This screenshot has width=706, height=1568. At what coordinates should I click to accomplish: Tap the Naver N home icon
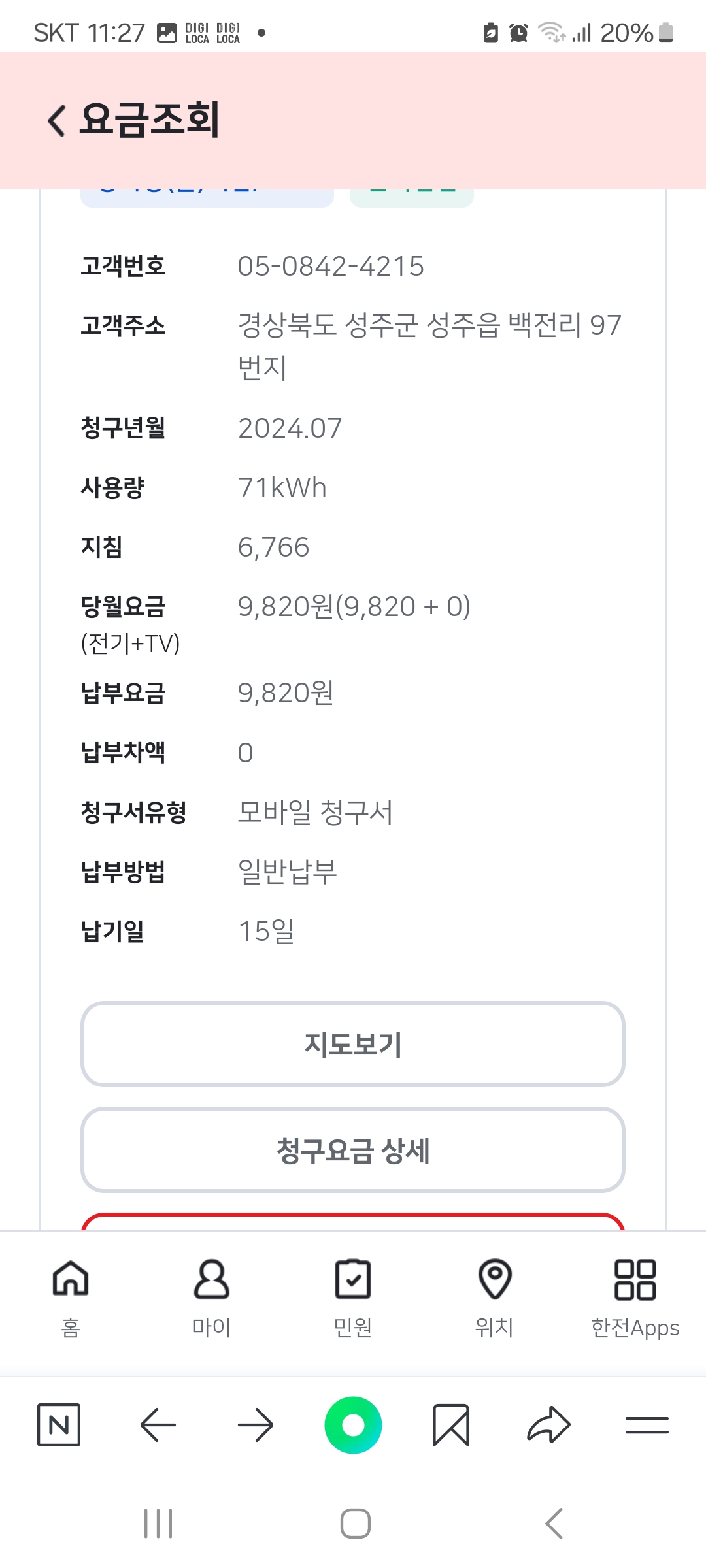tap(59, 1424)
